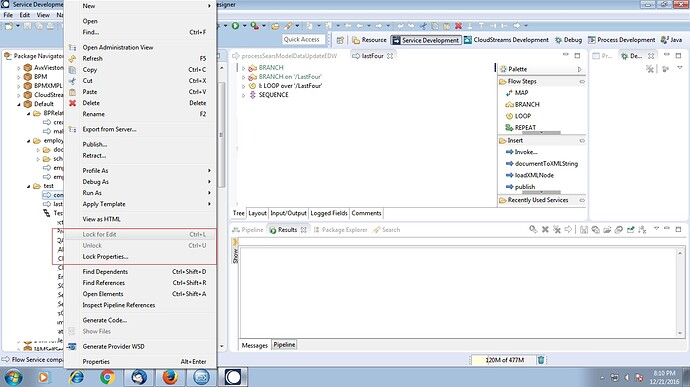Click the red Delete X toolbar icon
The width and height of the screenshot is (690, 387).
coord(458,26)
